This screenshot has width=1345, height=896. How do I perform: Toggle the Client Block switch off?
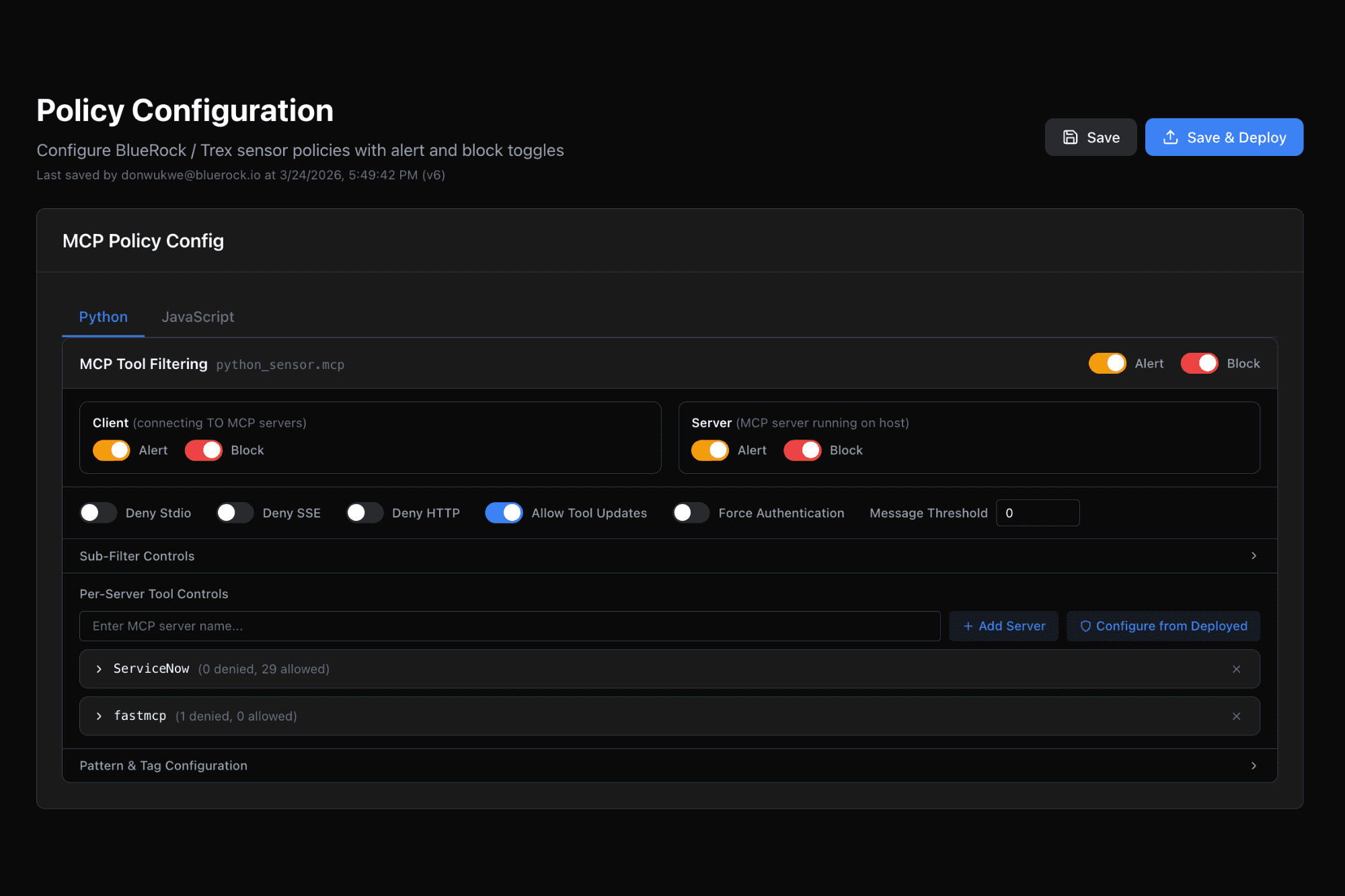point(203,450)
